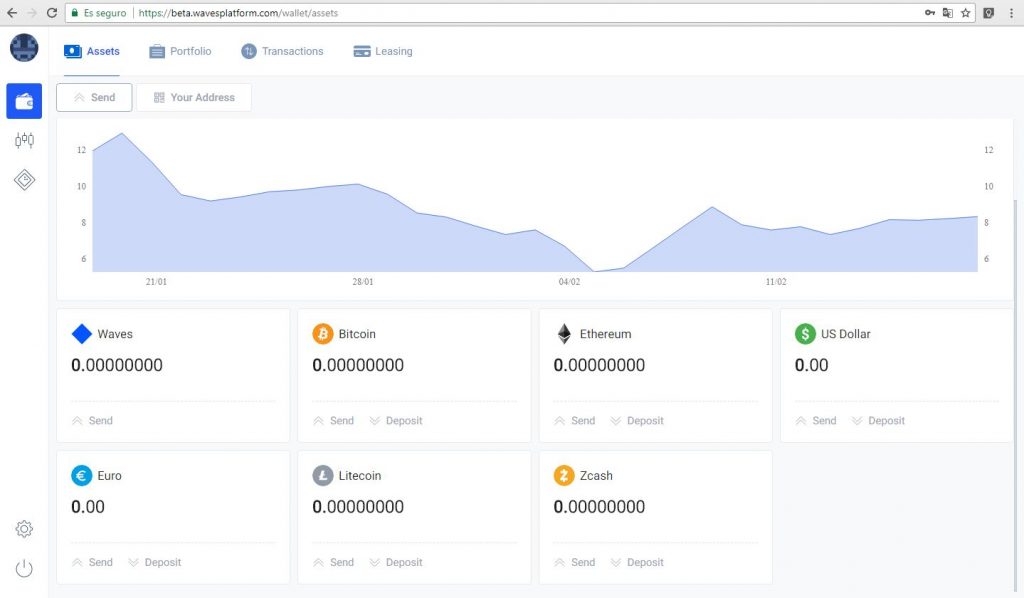Click the power logout icon

(x=24, y=569)
